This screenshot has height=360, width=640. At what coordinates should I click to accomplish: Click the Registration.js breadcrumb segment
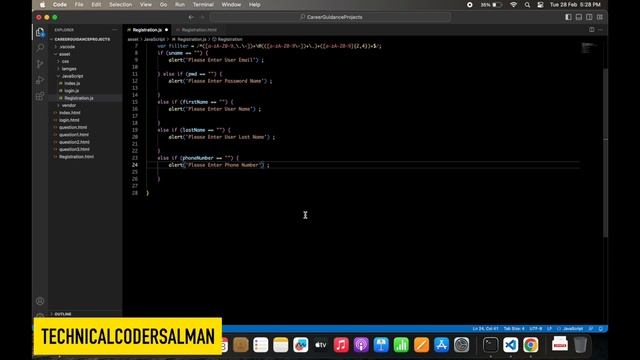(191, 39)
